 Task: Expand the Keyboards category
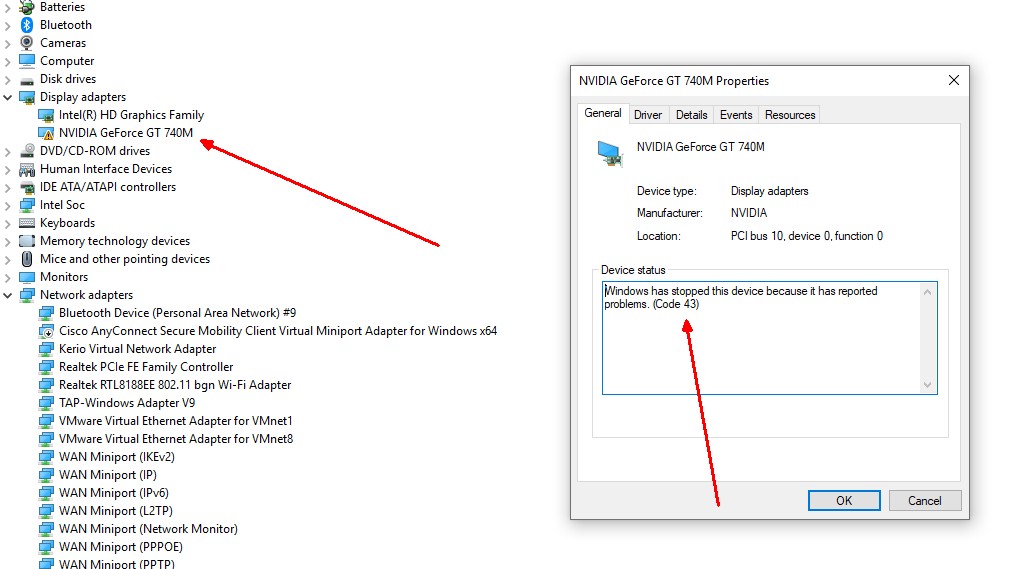pos(8,224)
